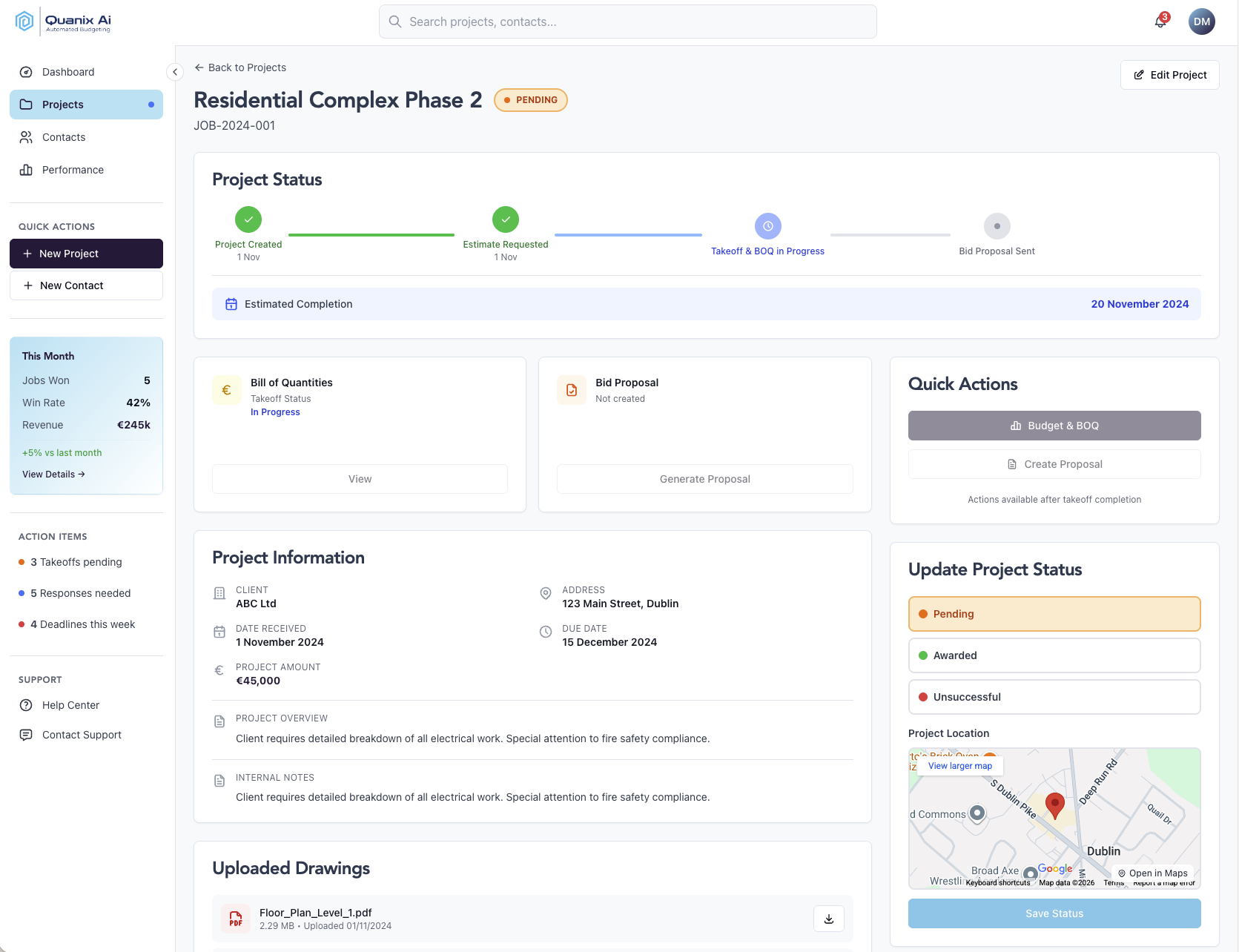Collapse the sidebar with chevron button

pyautogui.click(x=175, y=72)
